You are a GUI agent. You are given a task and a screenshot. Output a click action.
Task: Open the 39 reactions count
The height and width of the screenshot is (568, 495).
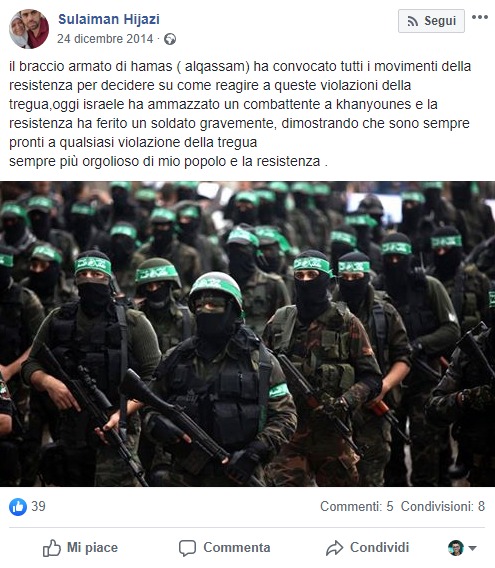point(38,506)
